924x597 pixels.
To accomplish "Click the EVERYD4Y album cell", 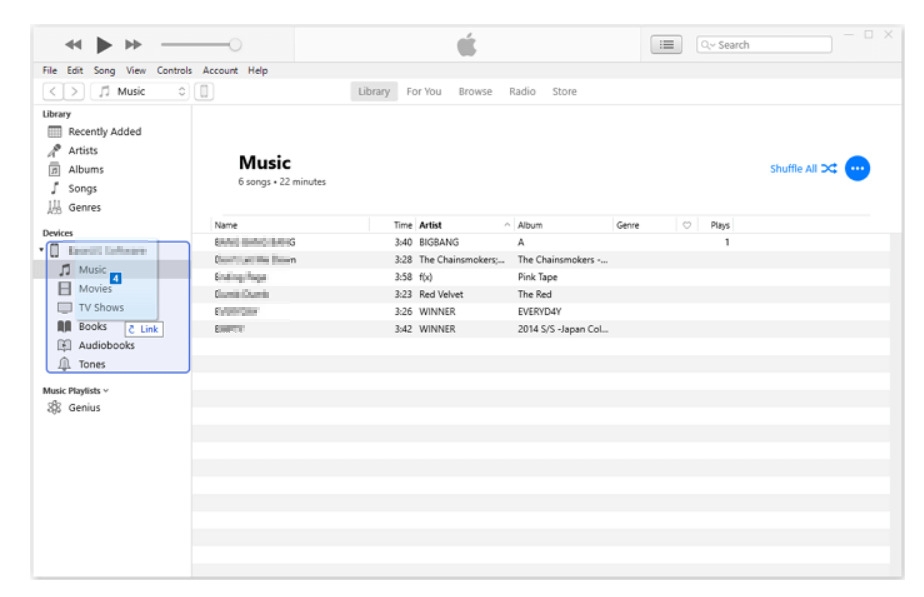I will (539, 311).
